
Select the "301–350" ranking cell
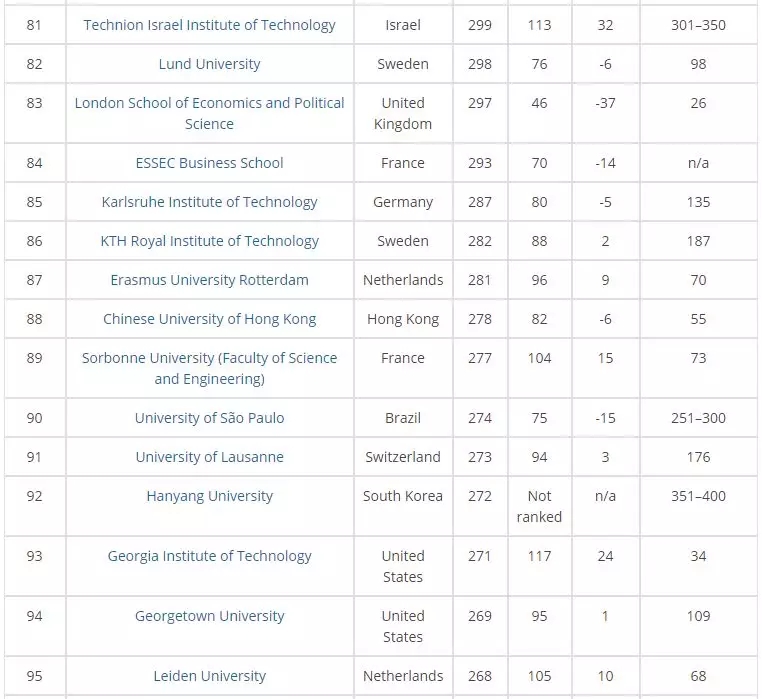pyautogui.click(x=698, y=25)
